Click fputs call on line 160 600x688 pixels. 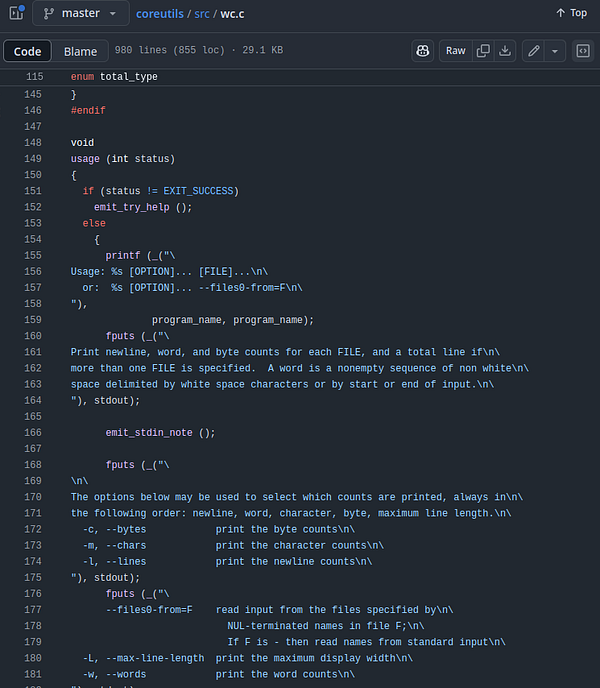pyautogui.click(x=120, y=336)
